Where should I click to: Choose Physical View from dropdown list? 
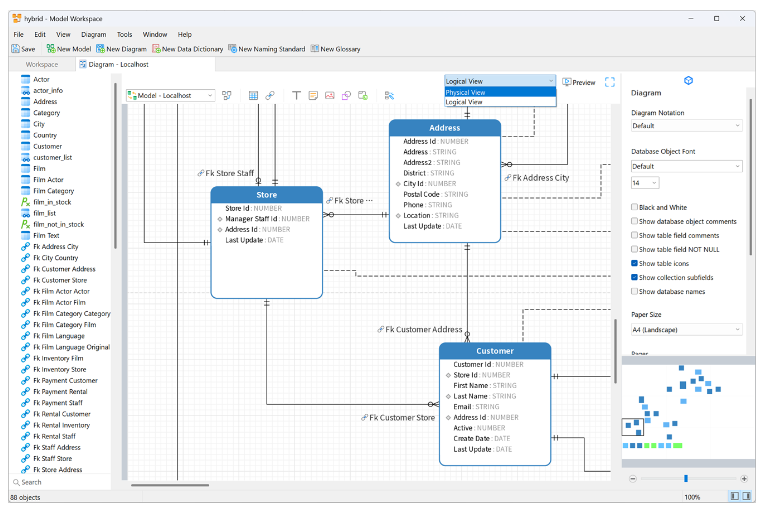(500, 92)
